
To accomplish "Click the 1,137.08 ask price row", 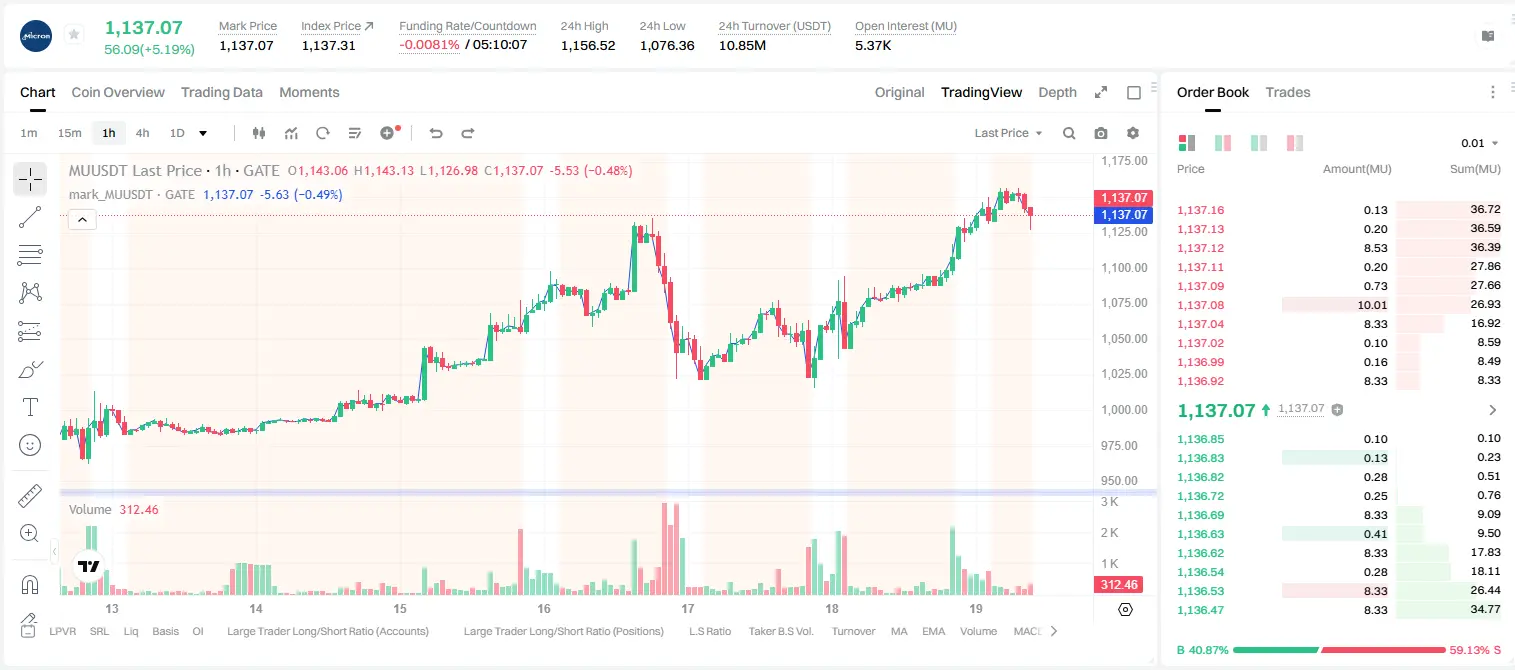I will (1339, 305).
